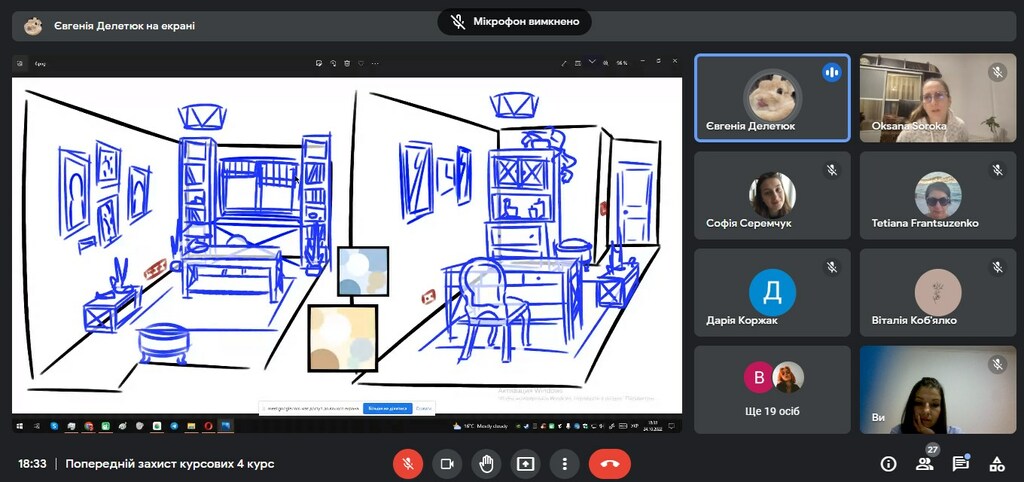Open the 'Ще 19 осіб' tile
Screen dimensions: 1024x482
(773, 390)
